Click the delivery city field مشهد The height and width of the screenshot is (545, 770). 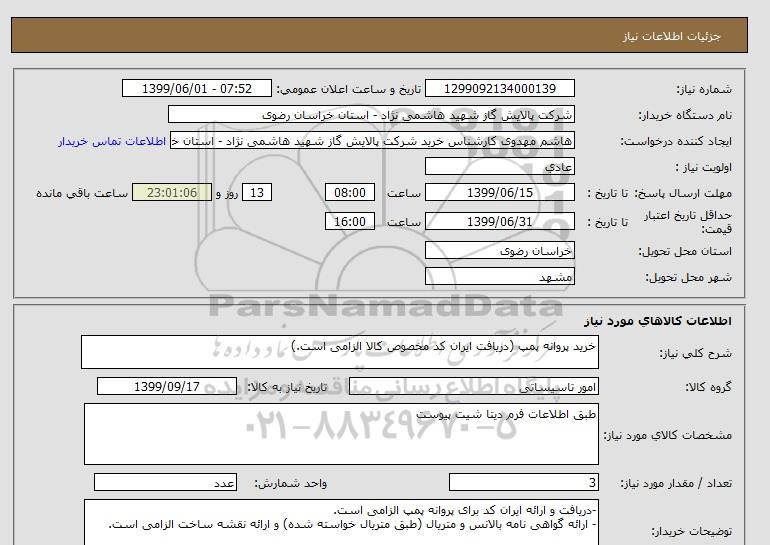499,276
